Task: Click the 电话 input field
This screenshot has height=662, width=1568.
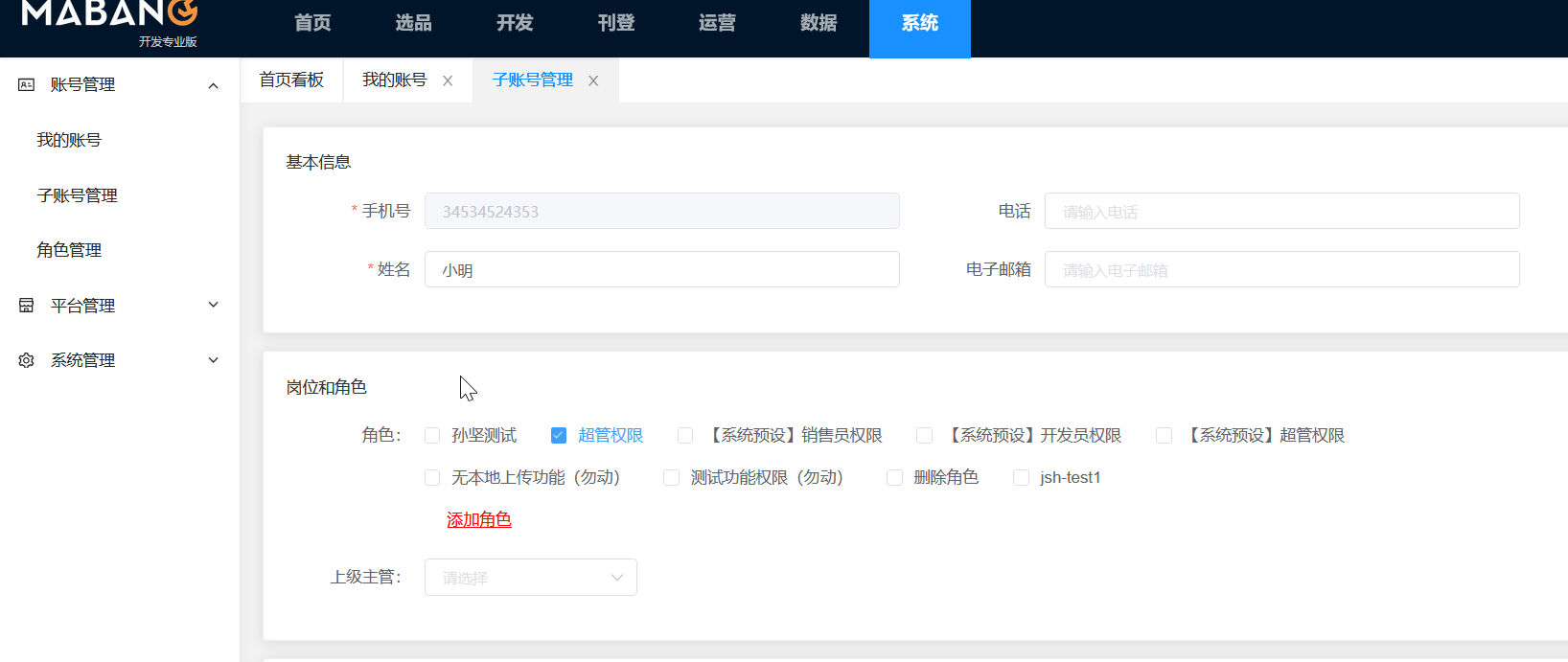Action: pos(1282,211)
